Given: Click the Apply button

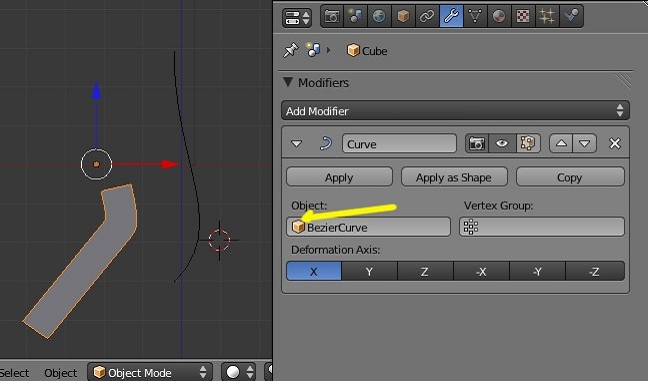Looking at the screenshot, I should coord(339,177).
